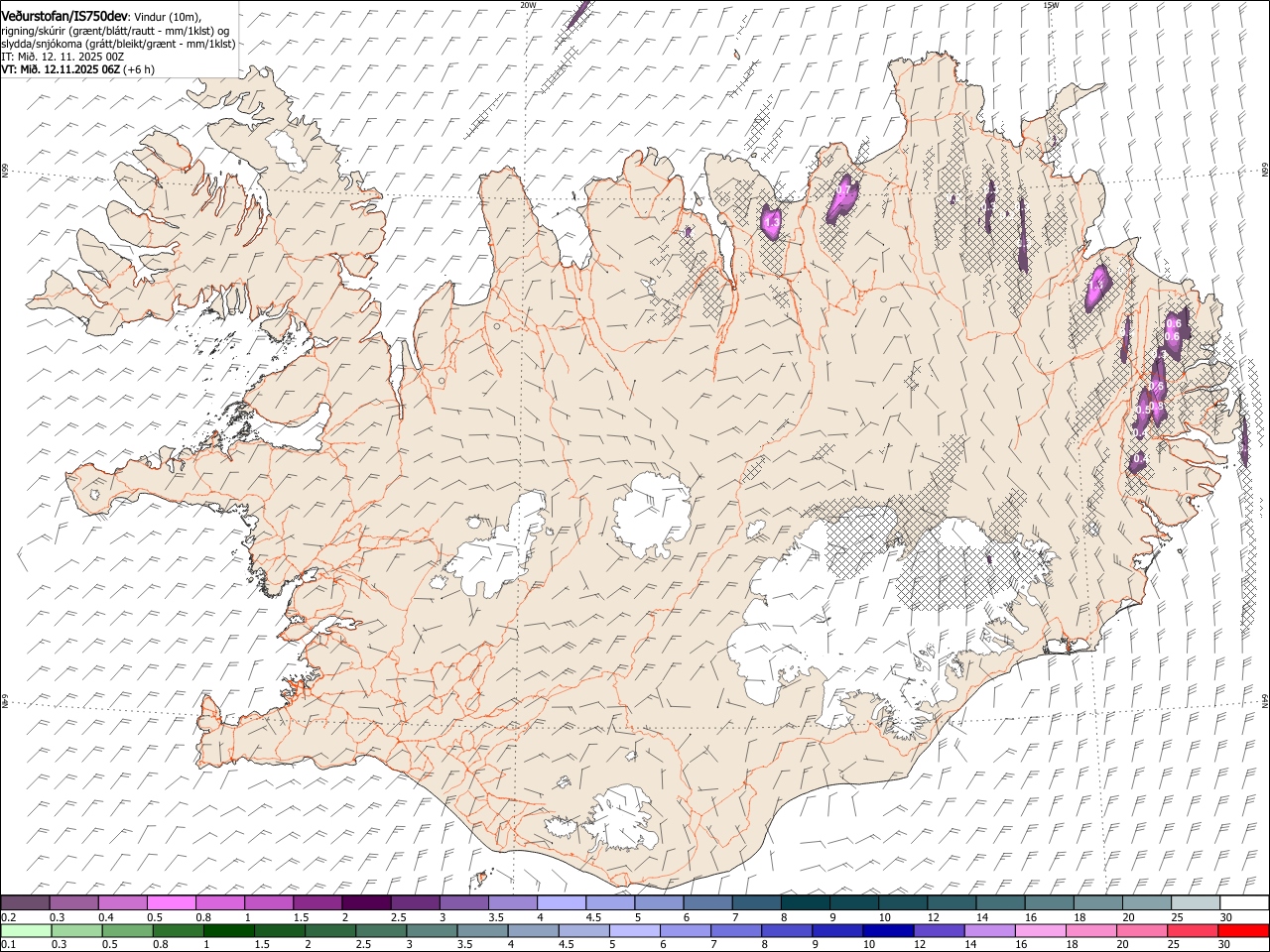Screen dimensions: 1270x952
Task: Choose the blue swatch between 8 and 9 in the bottom legend row
Action: [786, 931]
